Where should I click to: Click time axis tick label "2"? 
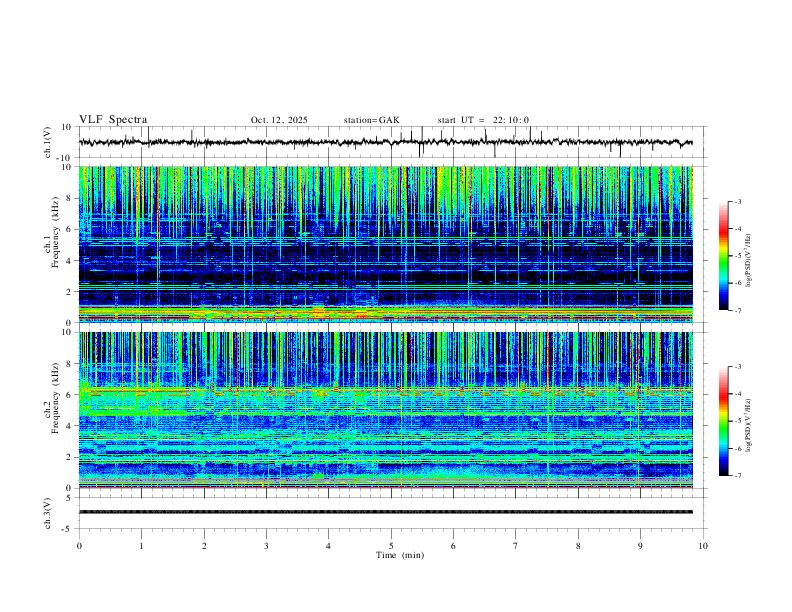coord(204,546)
